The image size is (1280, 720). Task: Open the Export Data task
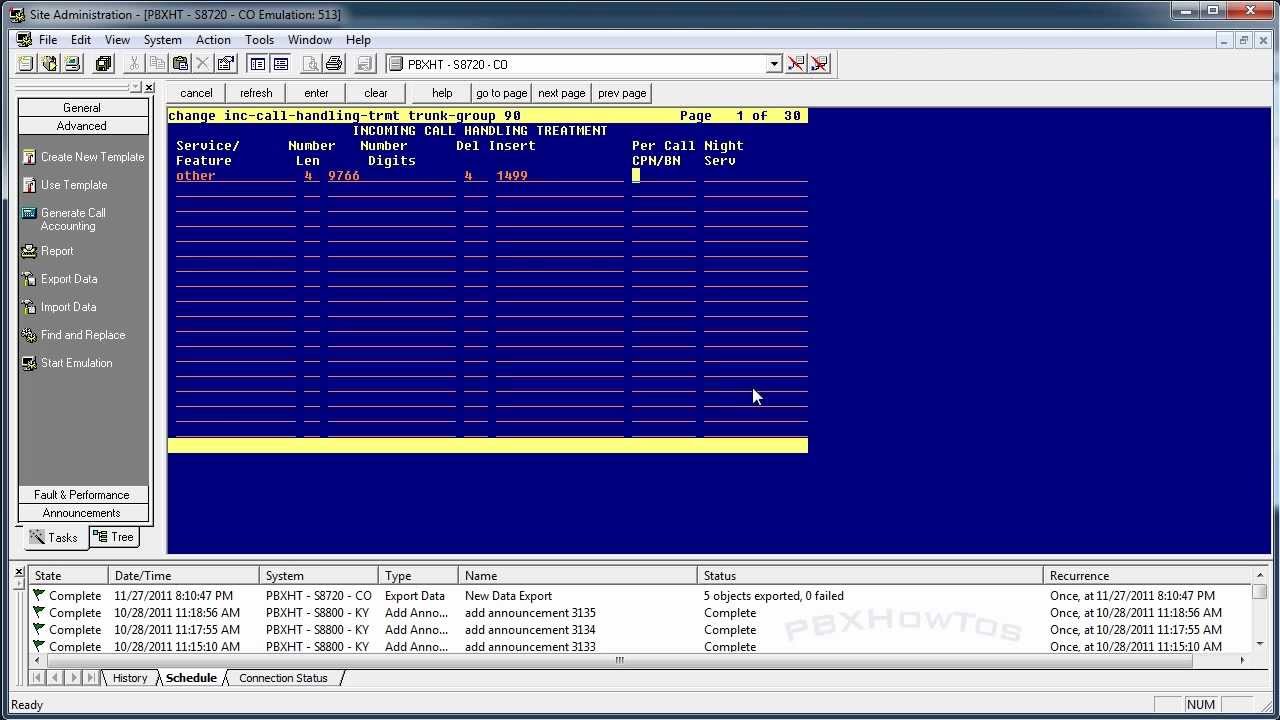[60, 279]
